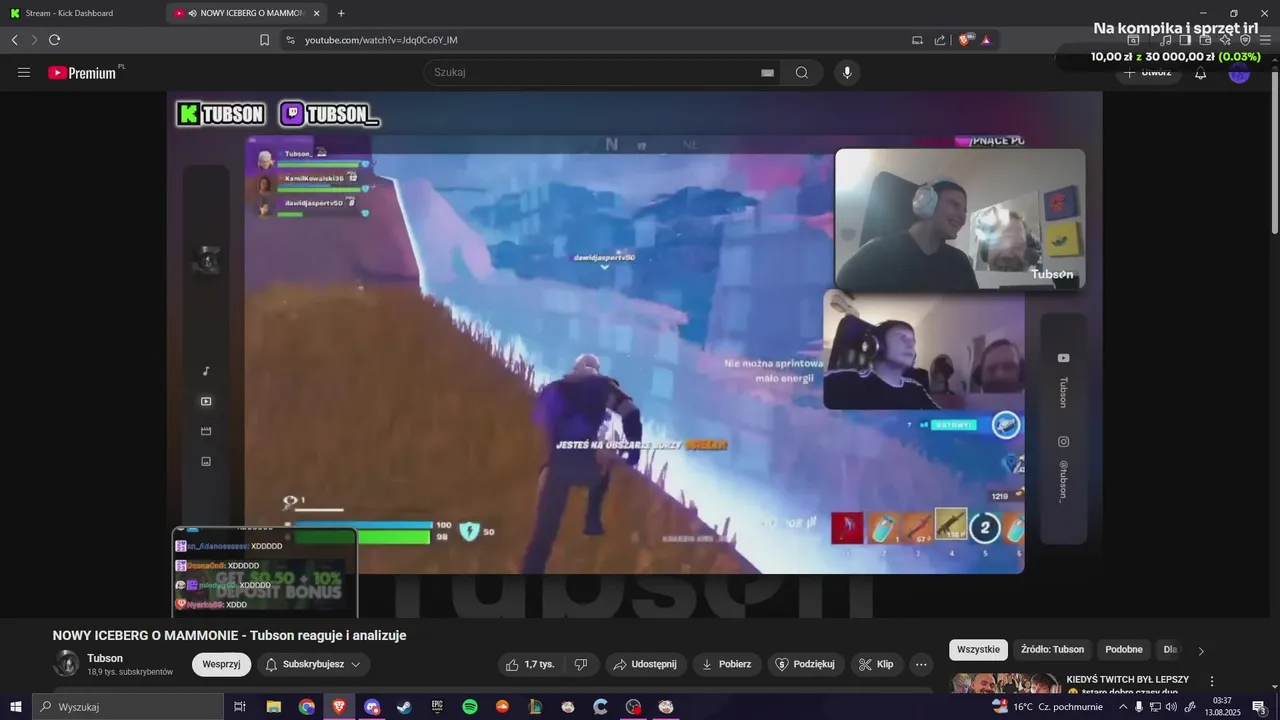Screen dimensions: 1280x720
Task: Click the Wesprzyj button
Action: coord(221,664)
